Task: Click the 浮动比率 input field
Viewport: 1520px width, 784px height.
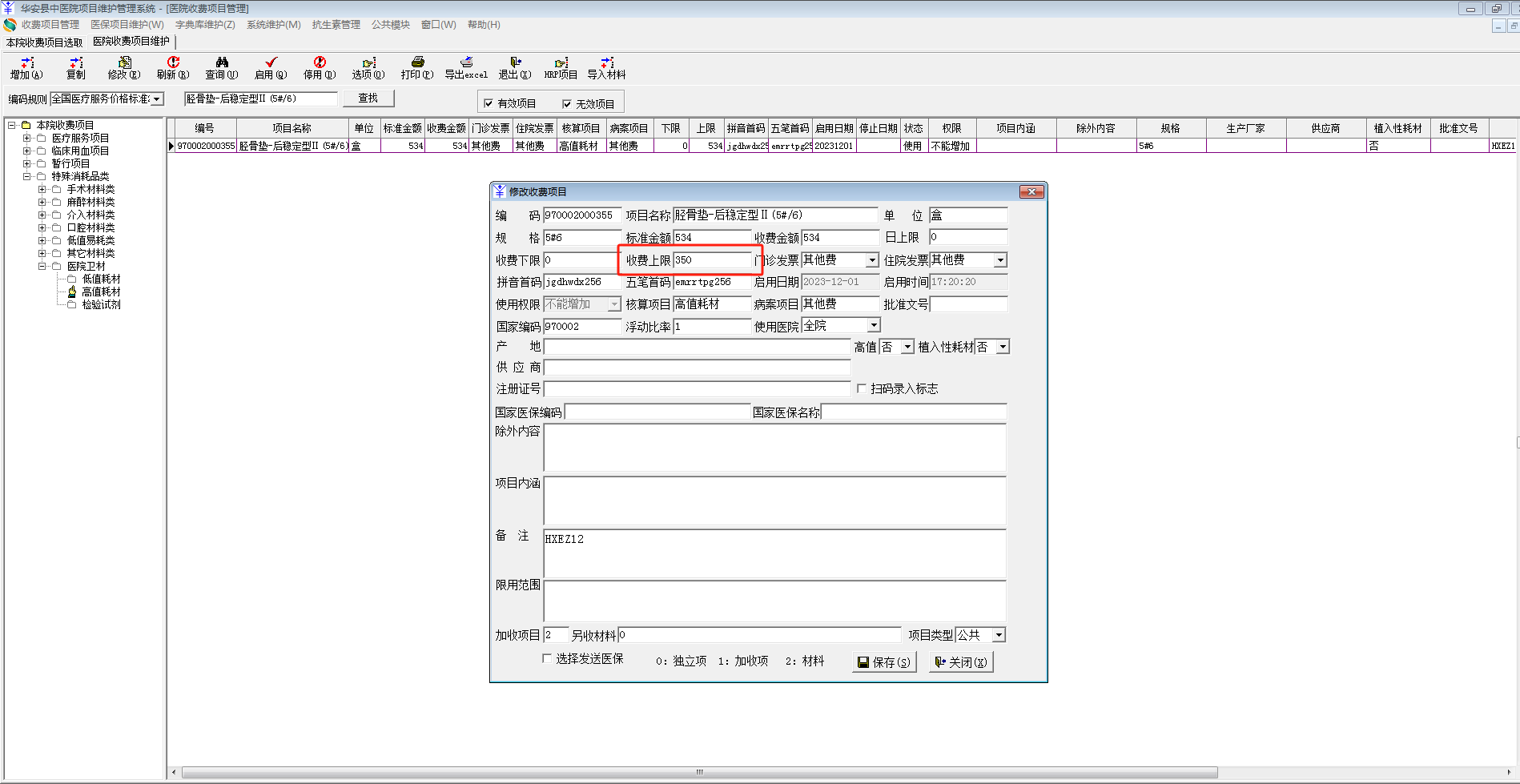Action: 712,327
